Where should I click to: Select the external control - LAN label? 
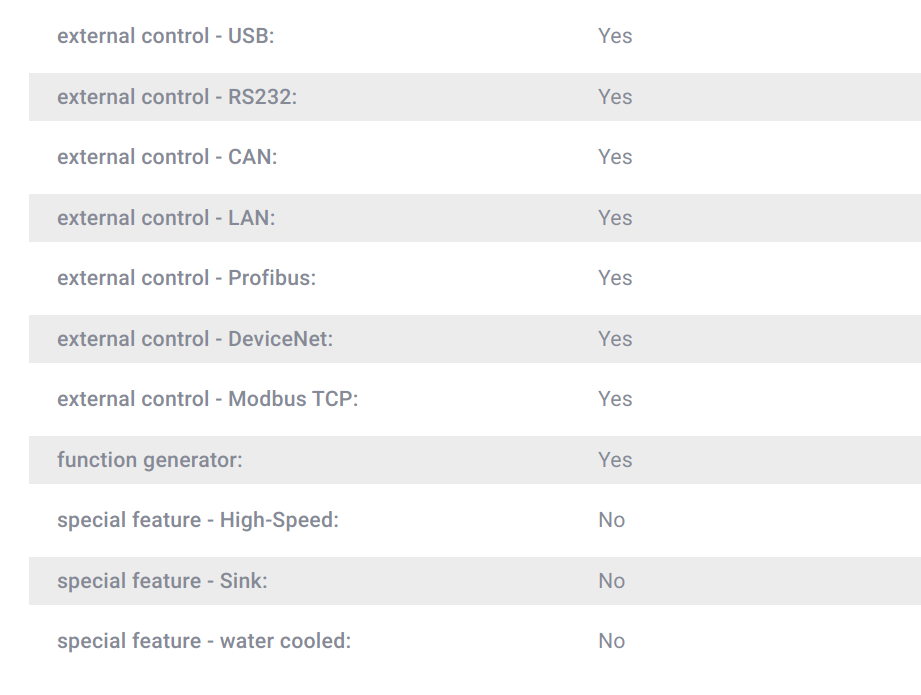[x=166, y=218]
